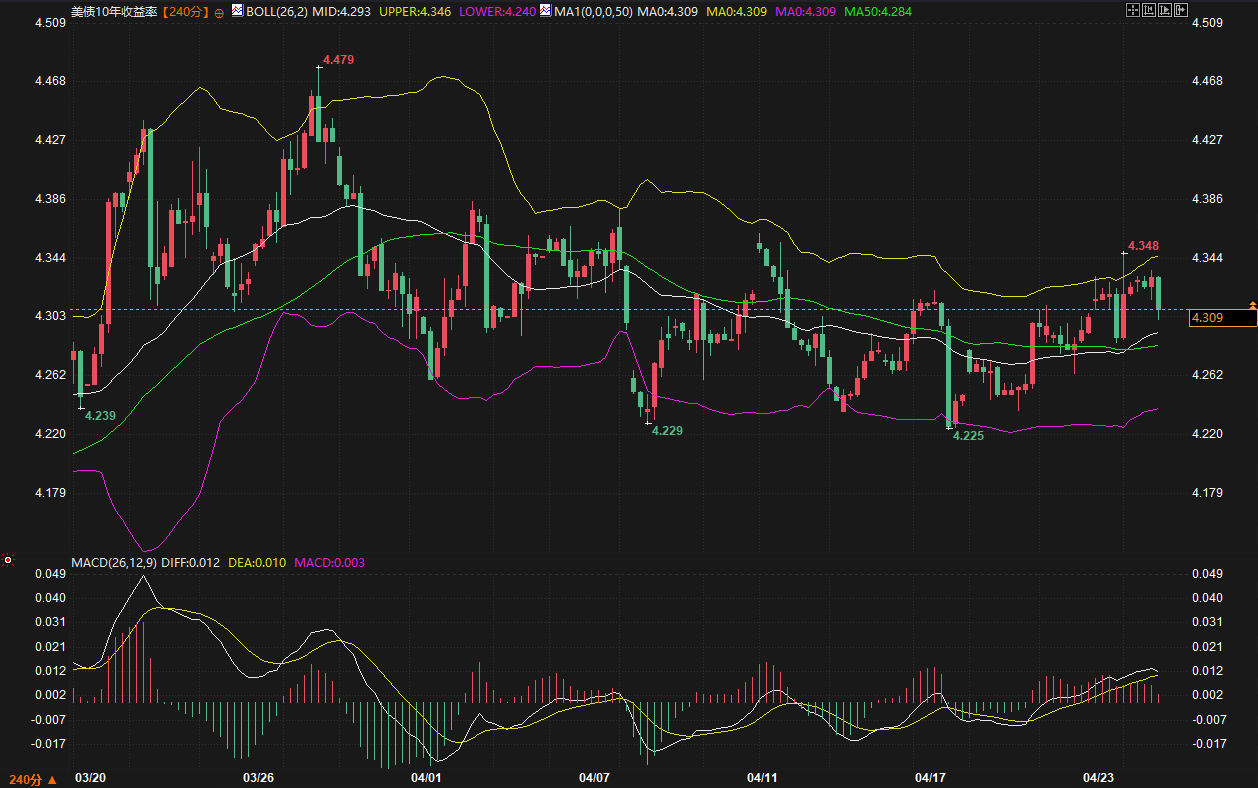
Task: Click the highlighted 4.309 current price tag
Action: coord(1219,318)
